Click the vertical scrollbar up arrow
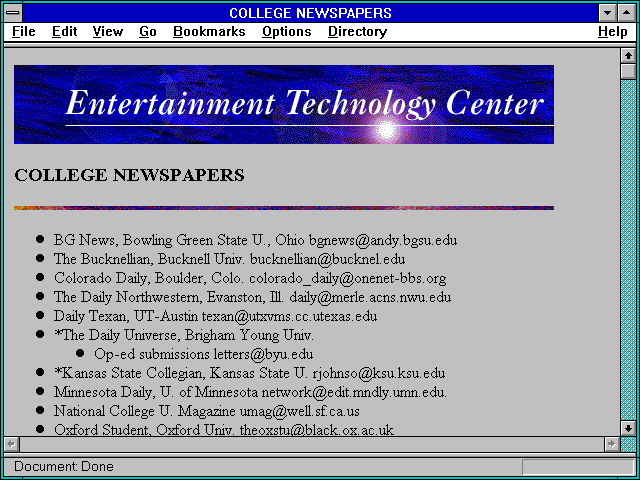Screen dimensions: 640x480 coord(628,56)
